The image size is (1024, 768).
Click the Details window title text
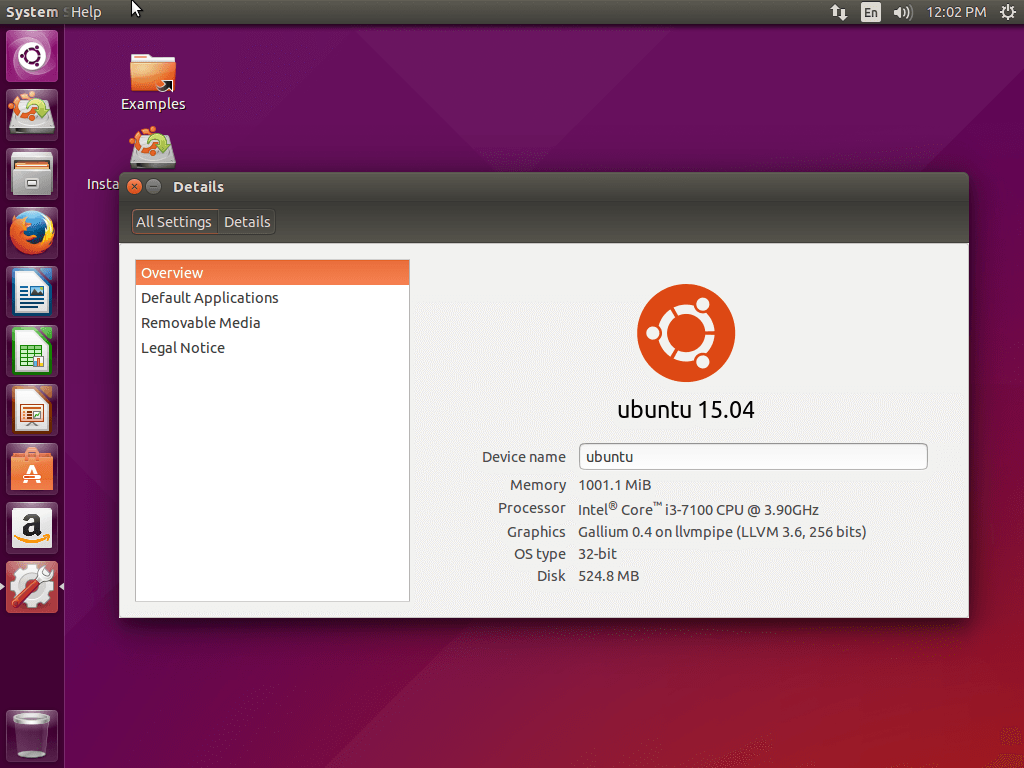coord(199,187)
